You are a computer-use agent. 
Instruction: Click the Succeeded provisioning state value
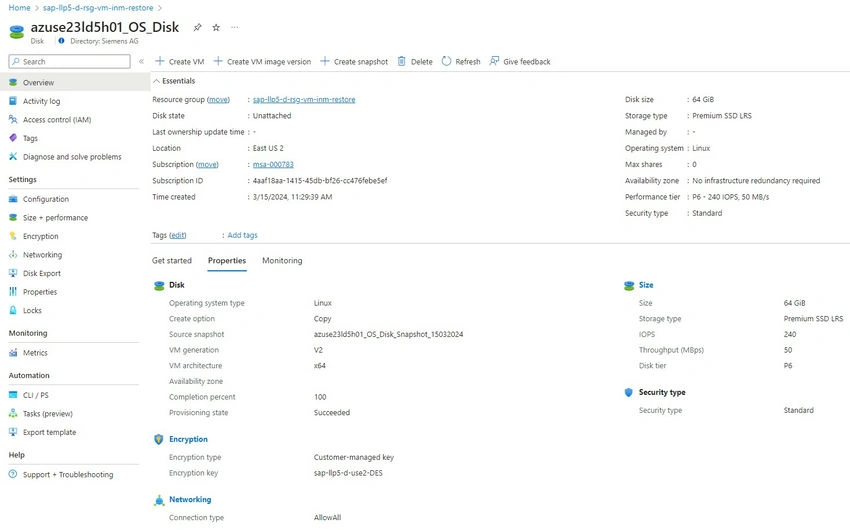pos(332,412)
